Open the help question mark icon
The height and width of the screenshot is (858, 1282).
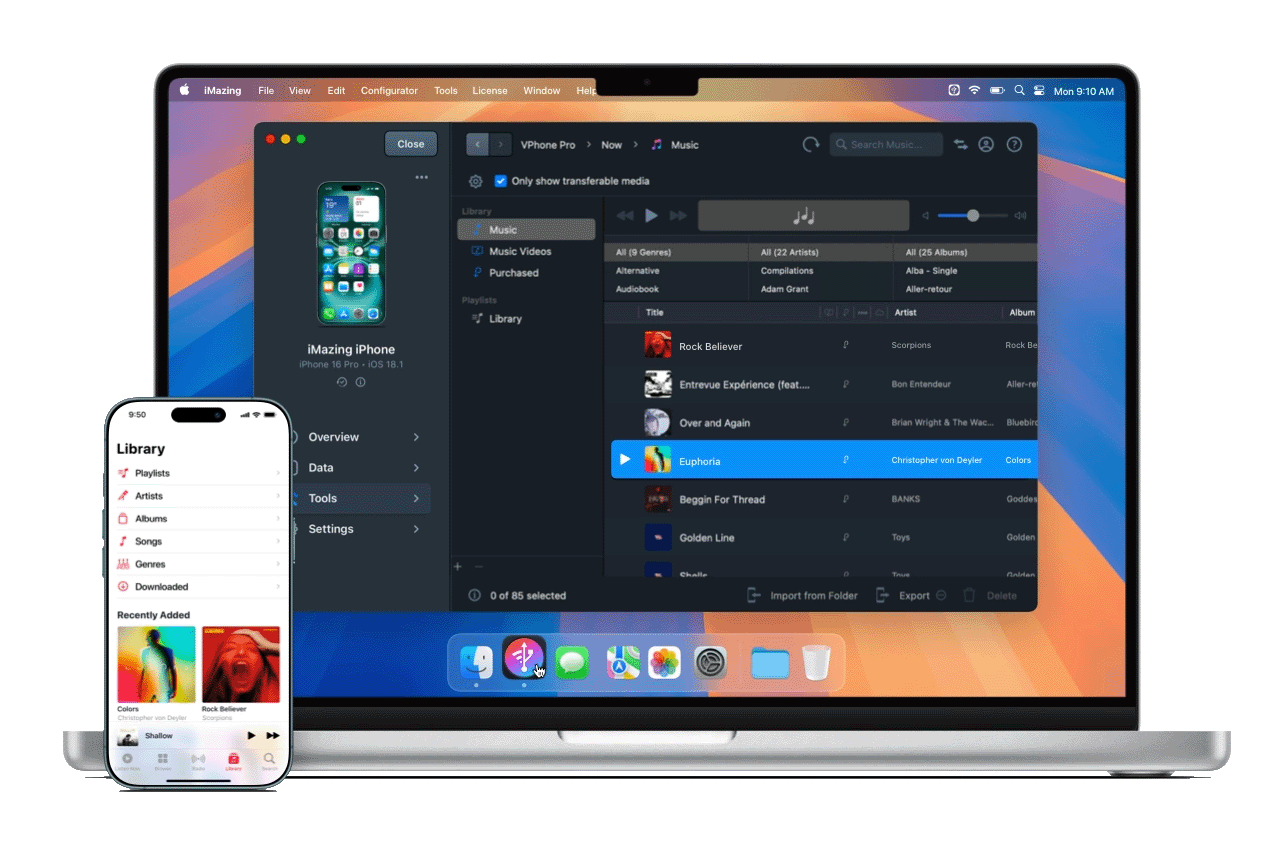1014,145
